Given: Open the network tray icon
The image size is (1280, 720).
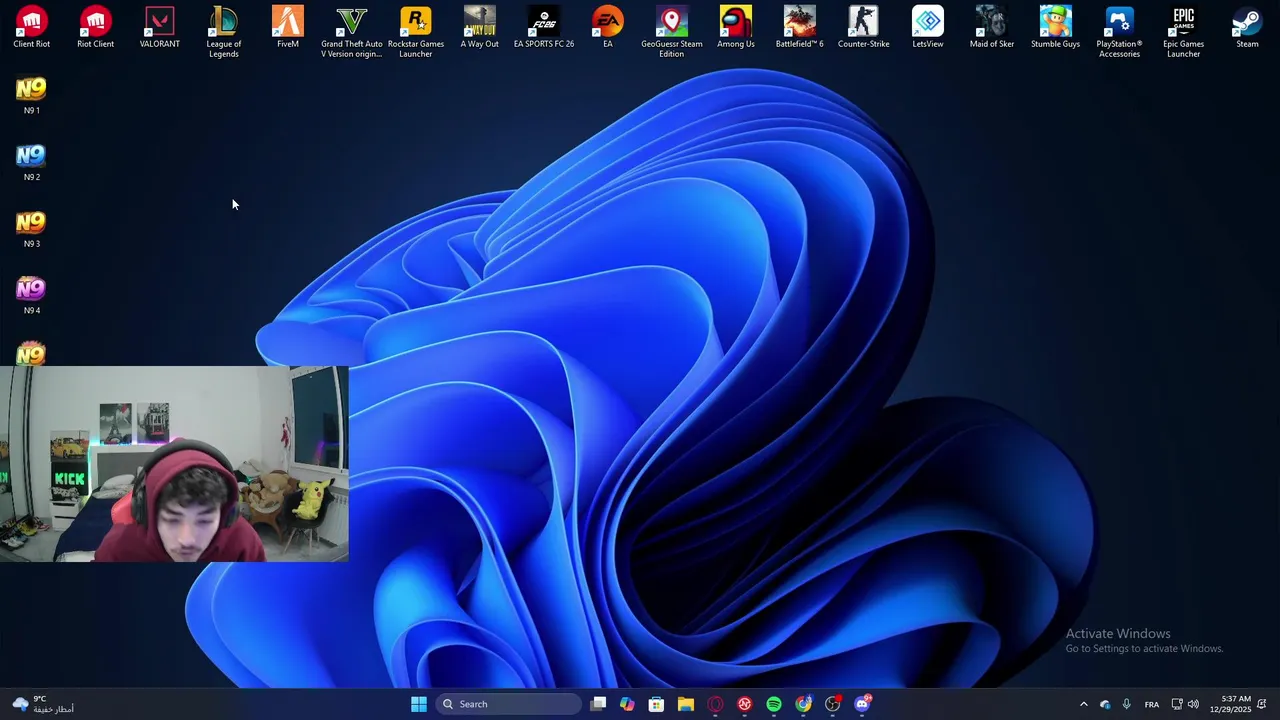Looking at the screenshot, I should (x=1177, y=704).
